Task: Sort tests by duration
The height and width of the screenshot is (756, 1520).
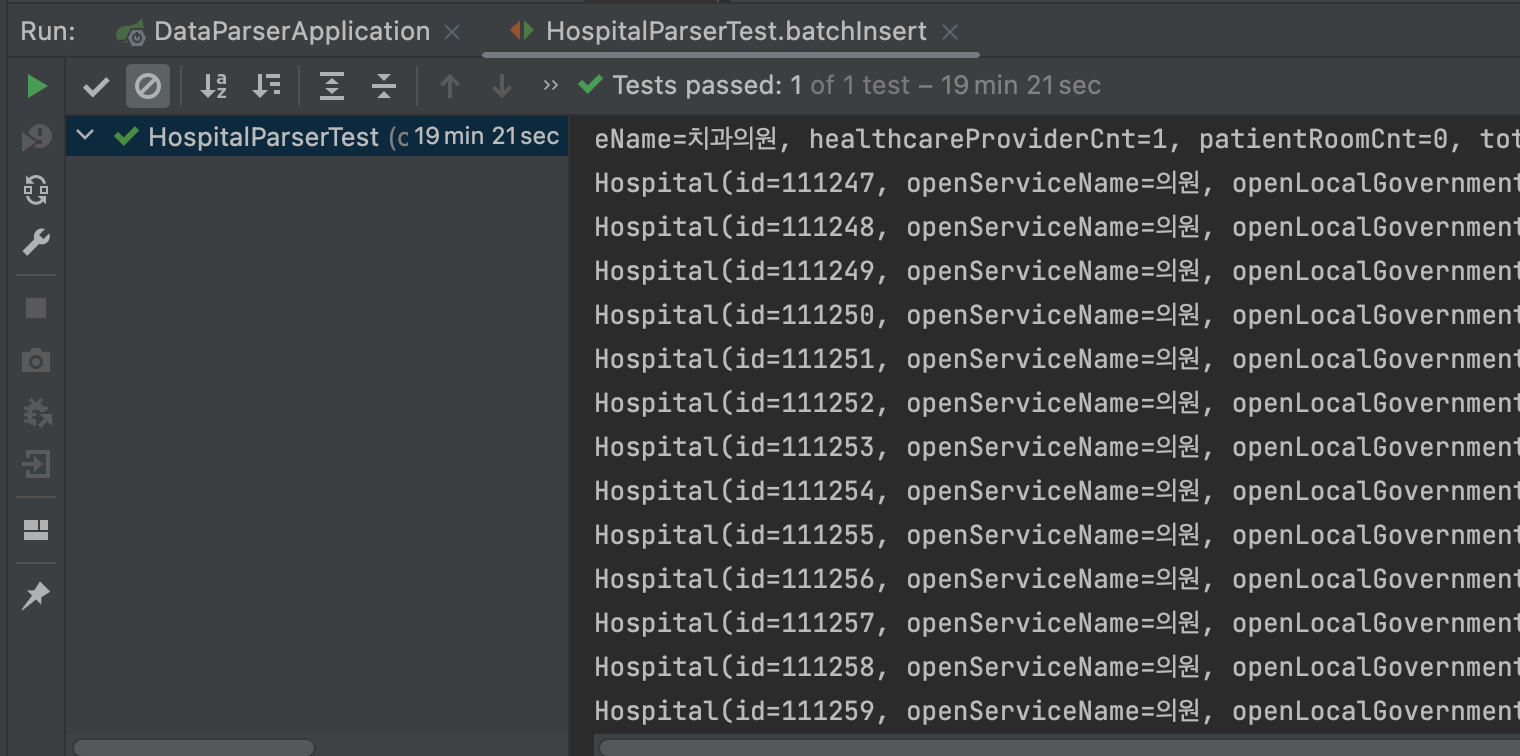Action: 266,86
